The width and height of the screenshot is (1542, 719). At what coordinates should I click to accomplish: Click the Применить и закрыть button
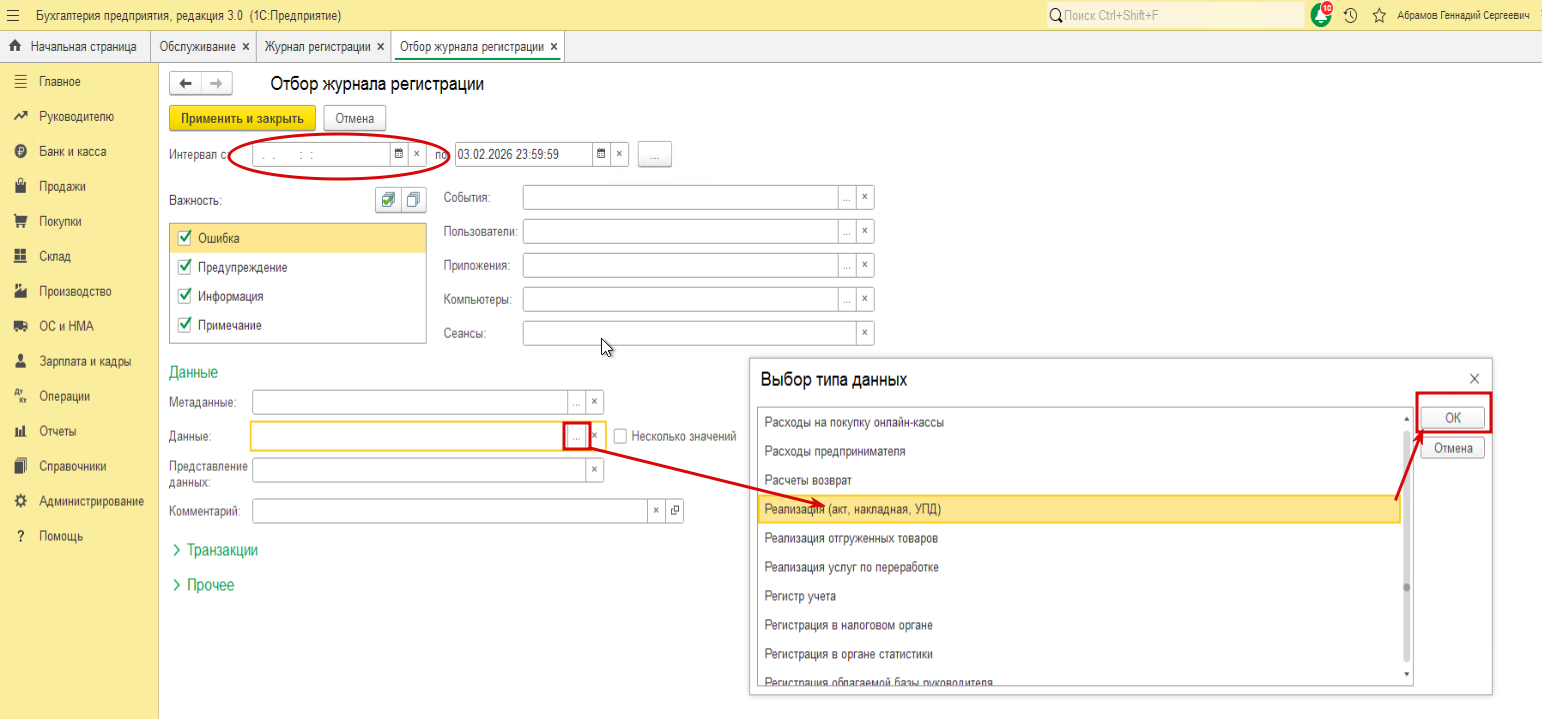tap(242, 118)
